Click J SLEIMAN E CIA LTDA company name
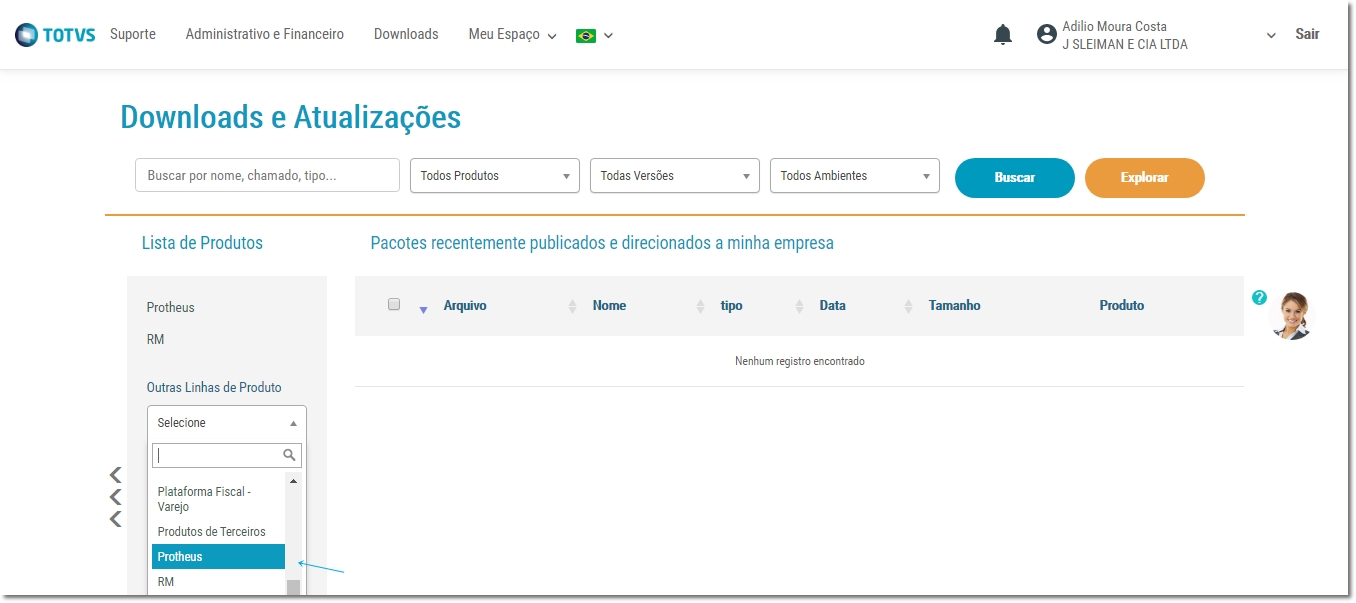The width and height of the screenshot is (1356, 603). pos(1125,44)
